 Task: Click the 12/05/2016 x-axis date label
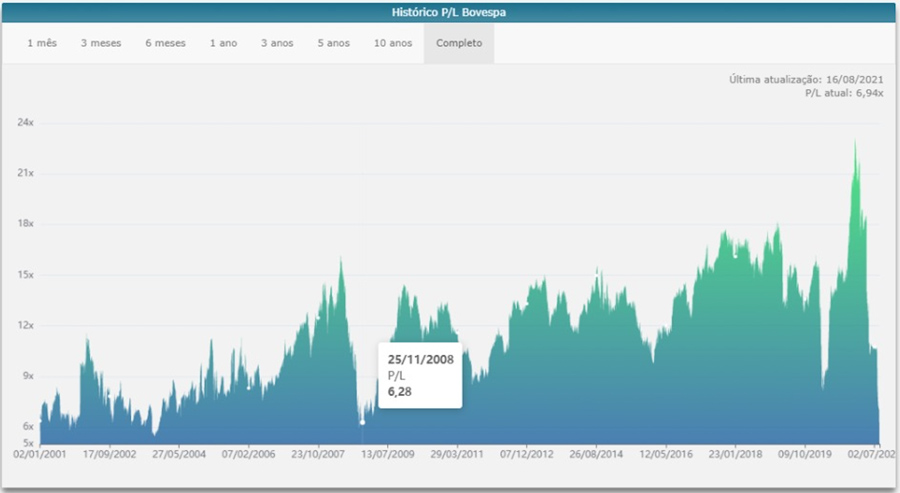[x=666, y=453]
